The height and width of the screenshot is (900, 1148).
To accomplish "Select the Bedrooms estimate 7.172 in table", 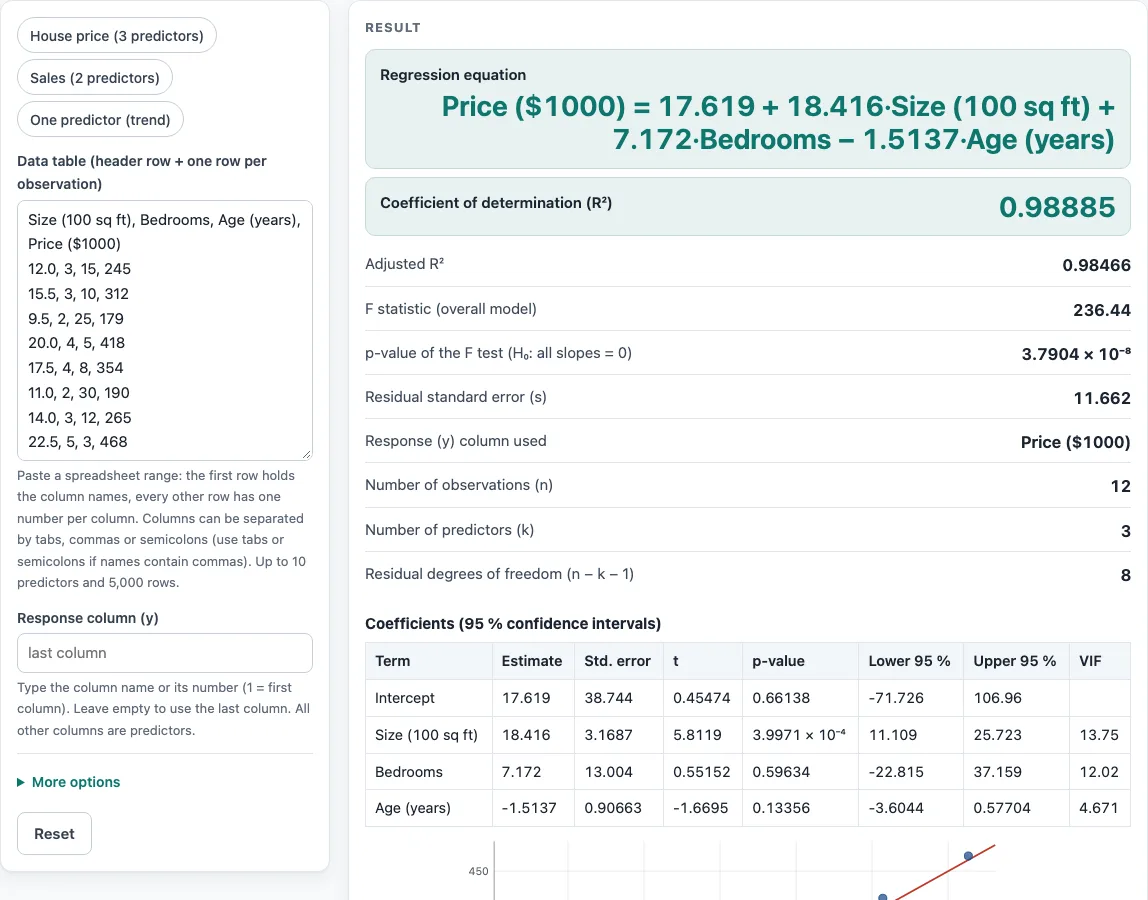I will [x=521, y=772].
